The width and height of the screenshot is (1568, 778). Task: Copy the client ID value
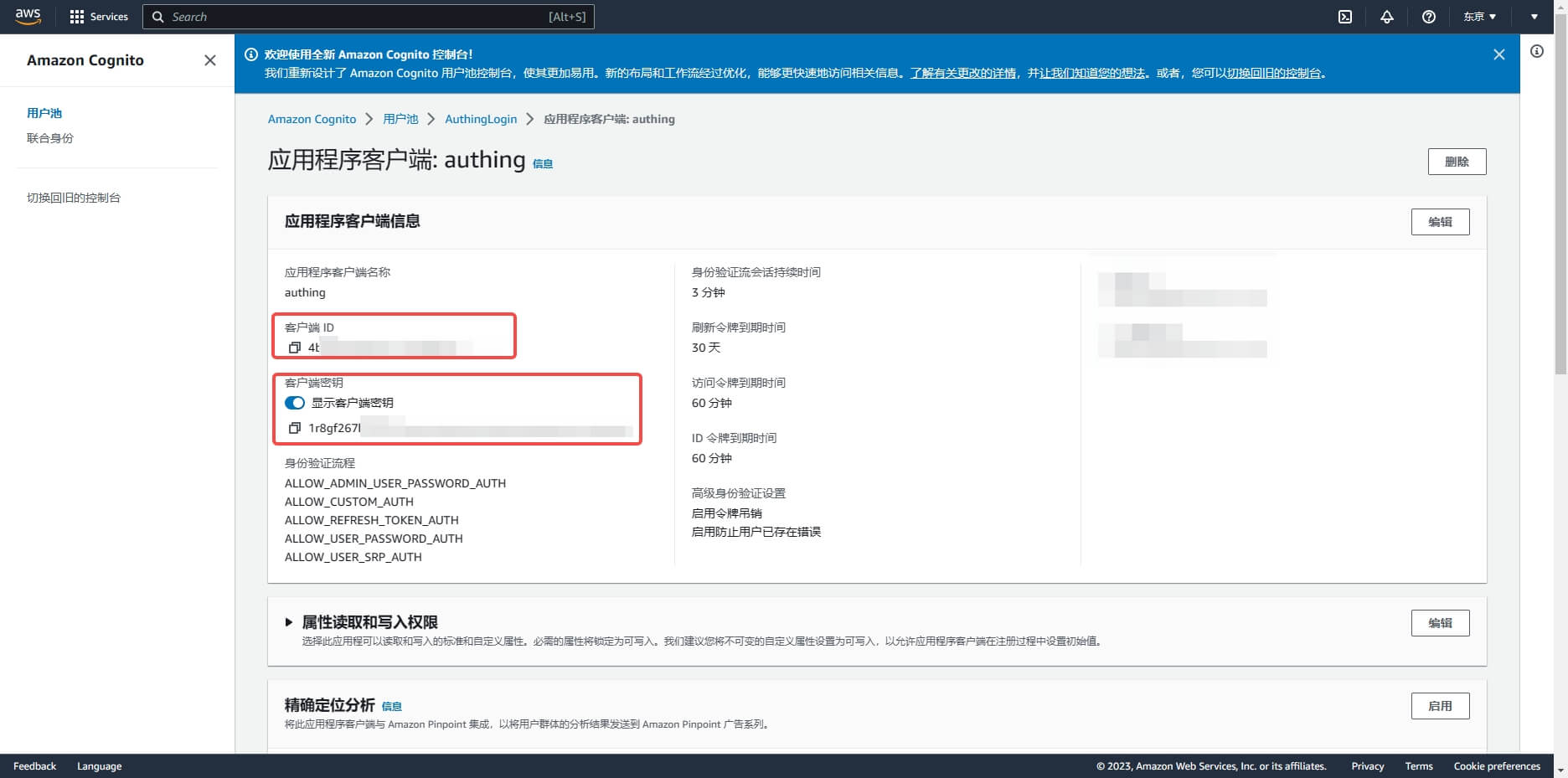pos(294,348)
